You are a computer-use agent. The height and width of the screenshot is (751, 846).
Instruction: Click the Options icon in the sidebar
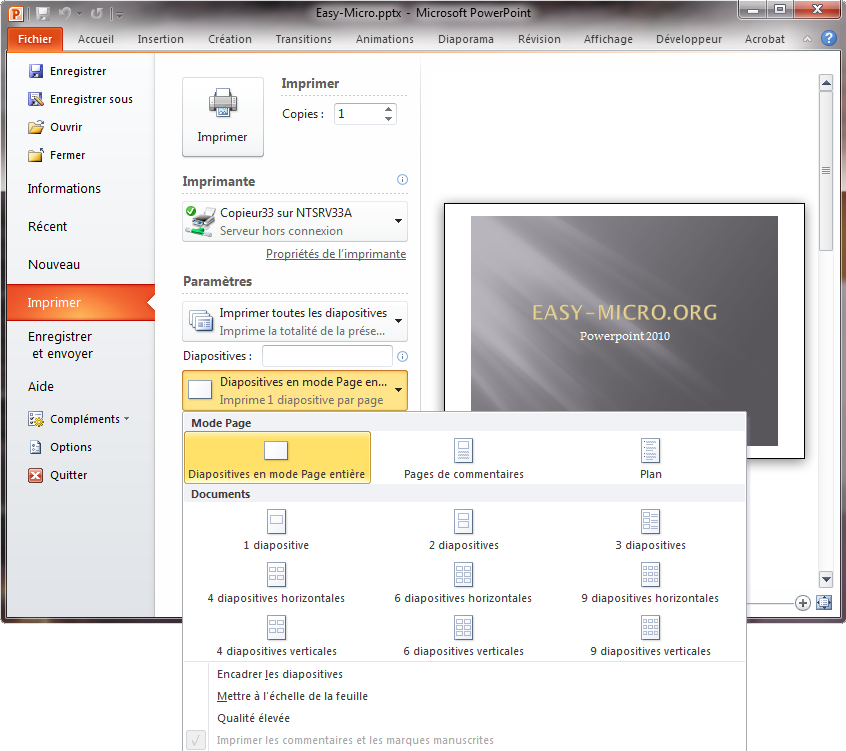[36, 447]
